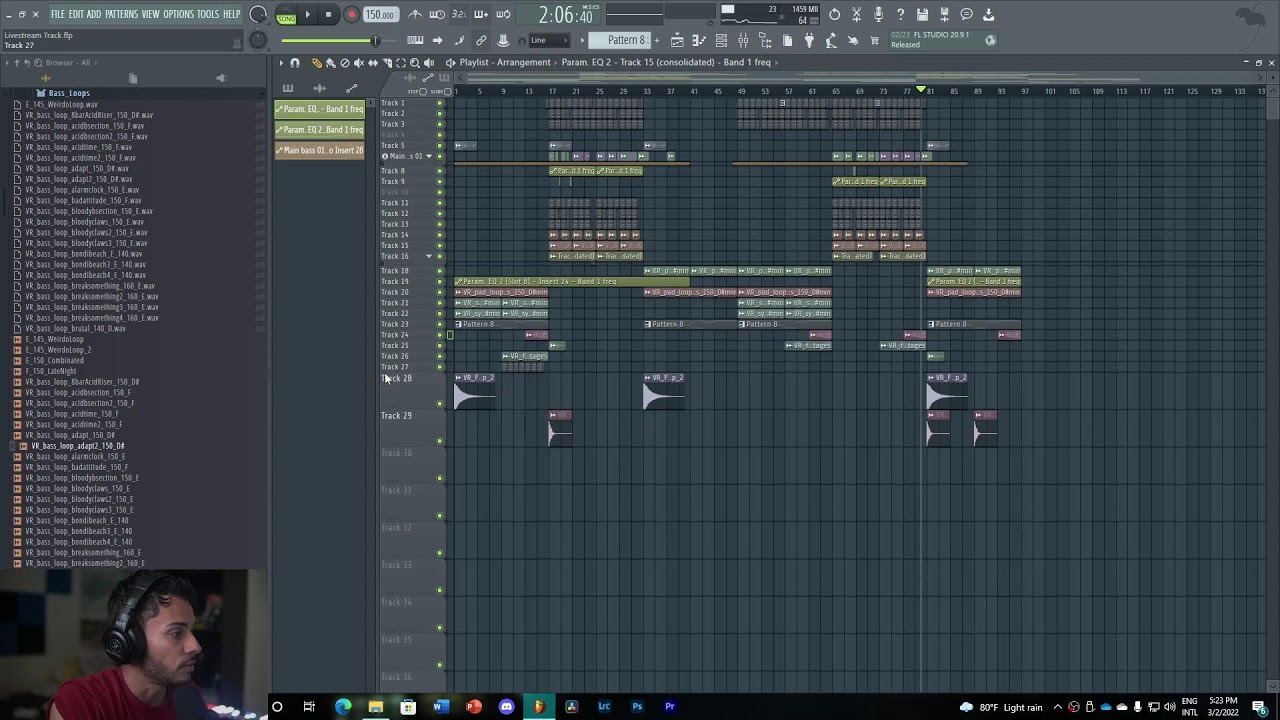Open the VIEW menu
The width and height of the screenshot is (1280, 720).
coord(150,14)
